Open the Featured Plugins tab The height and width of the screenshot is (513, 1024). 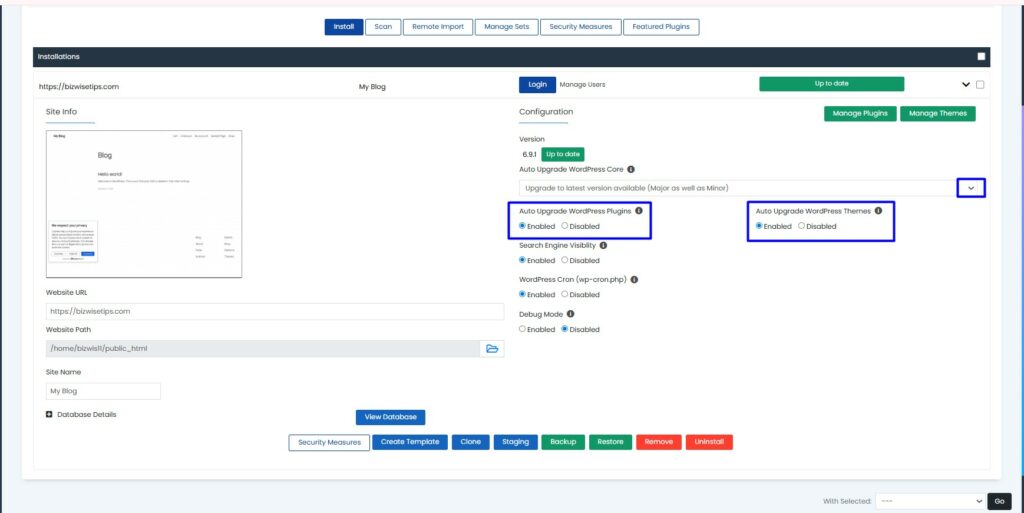point(661,27)
